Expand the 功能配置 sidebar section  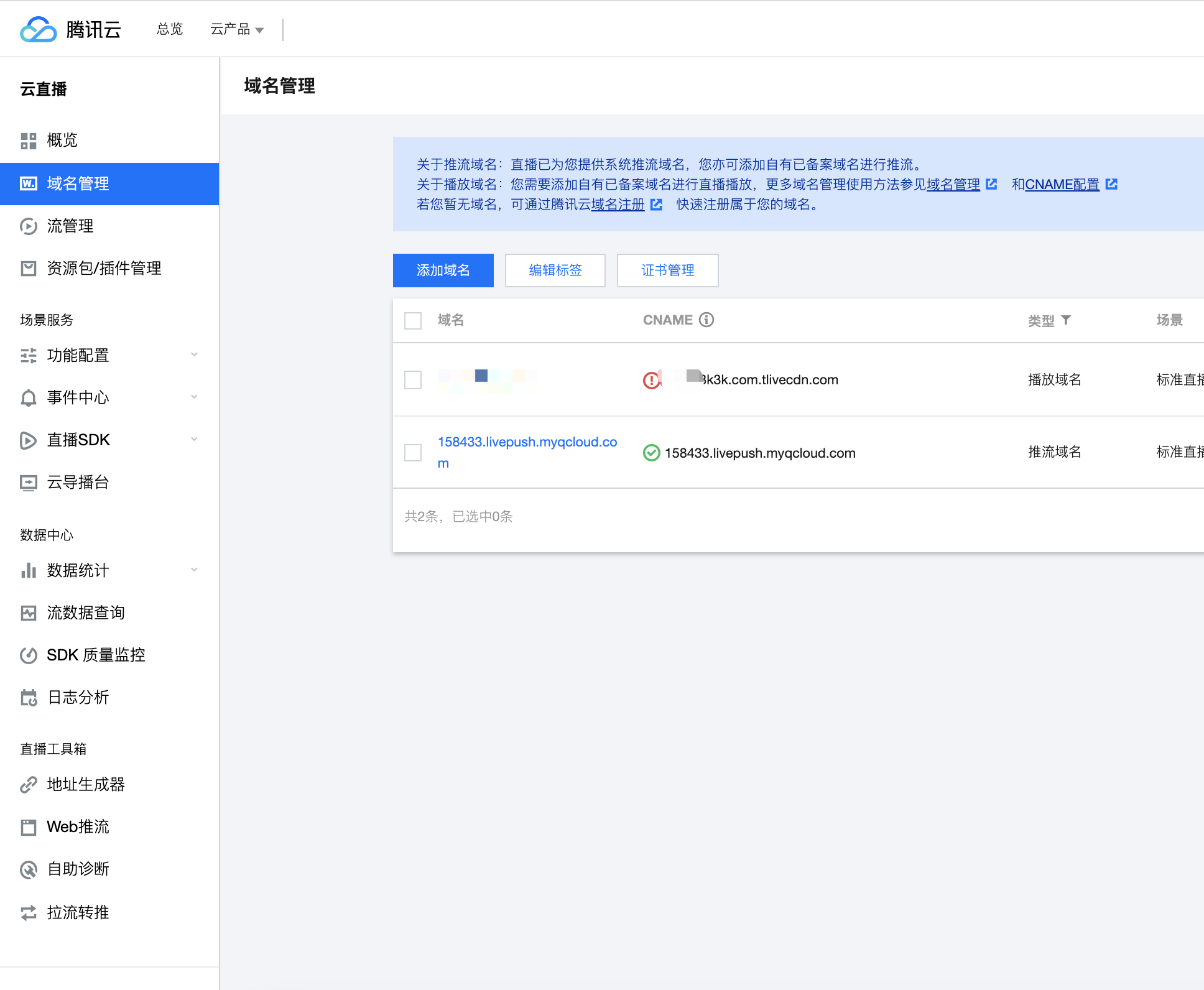(194, 355)
